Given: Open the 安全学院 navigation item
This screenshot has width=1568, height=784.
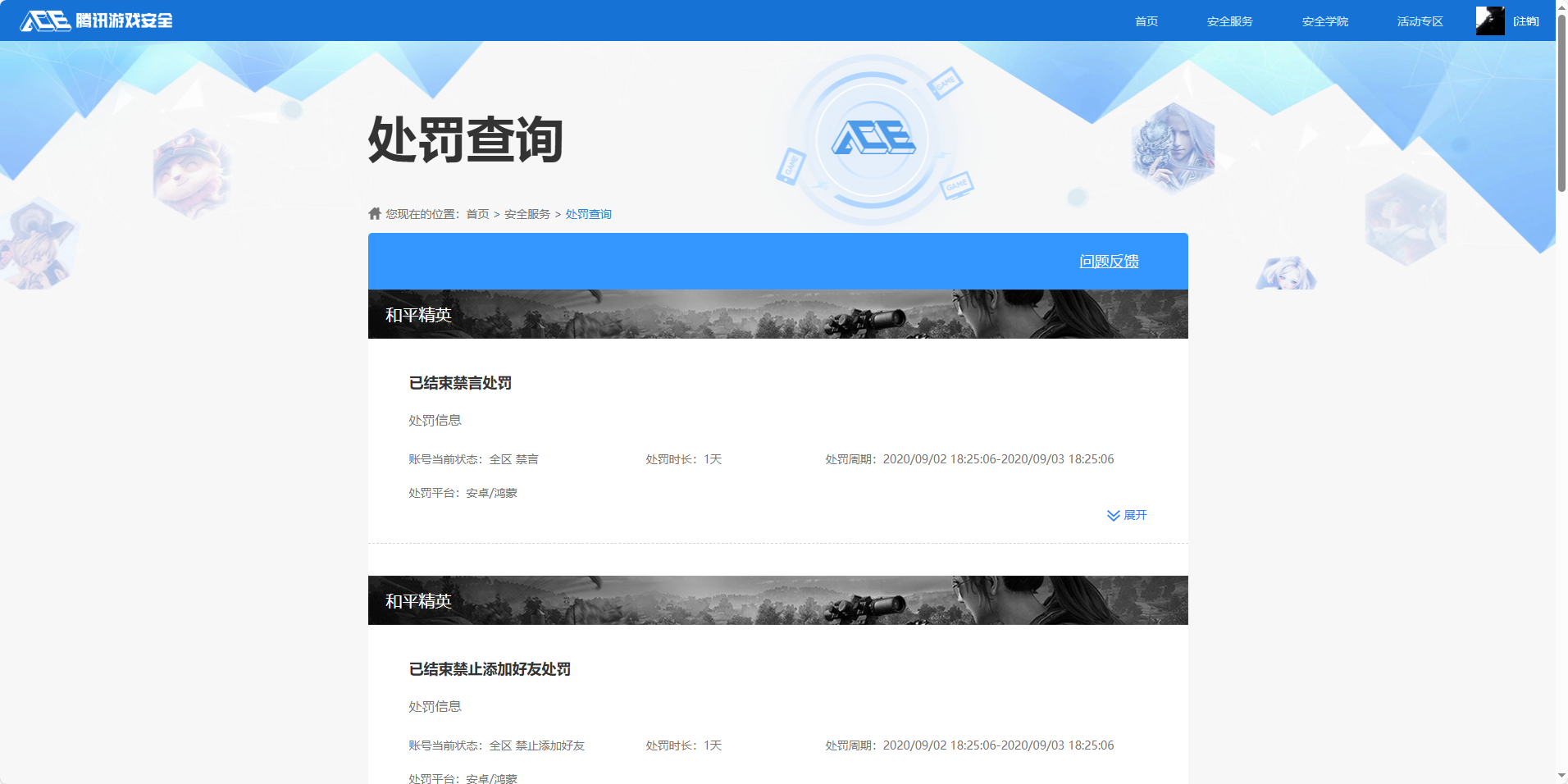Looking at the screenshot, I should pyautogui.click(x=1325, y=21).
